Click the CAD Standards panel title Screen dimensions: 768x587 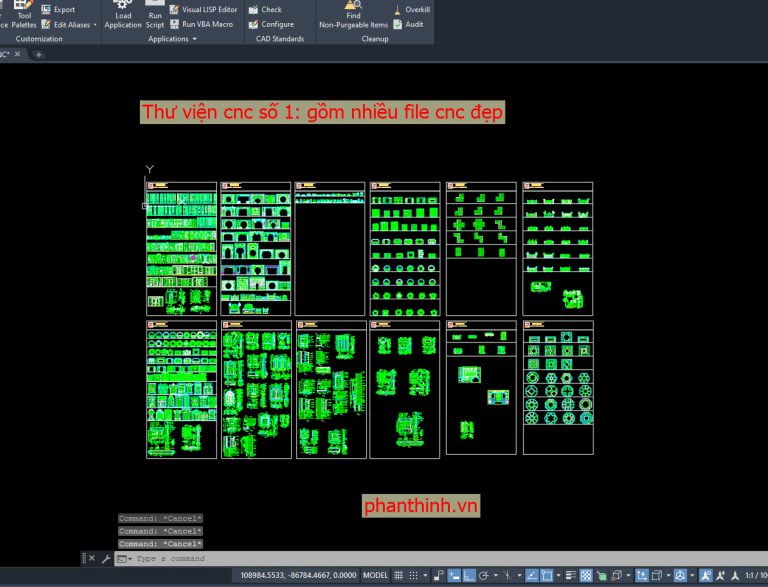click(280, 39)
